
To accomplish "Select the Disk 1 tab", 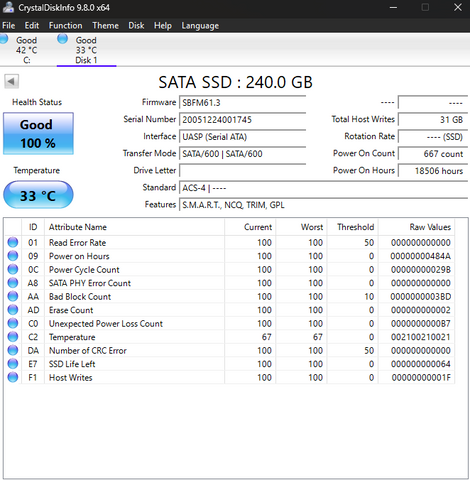I will click(86, 50).
